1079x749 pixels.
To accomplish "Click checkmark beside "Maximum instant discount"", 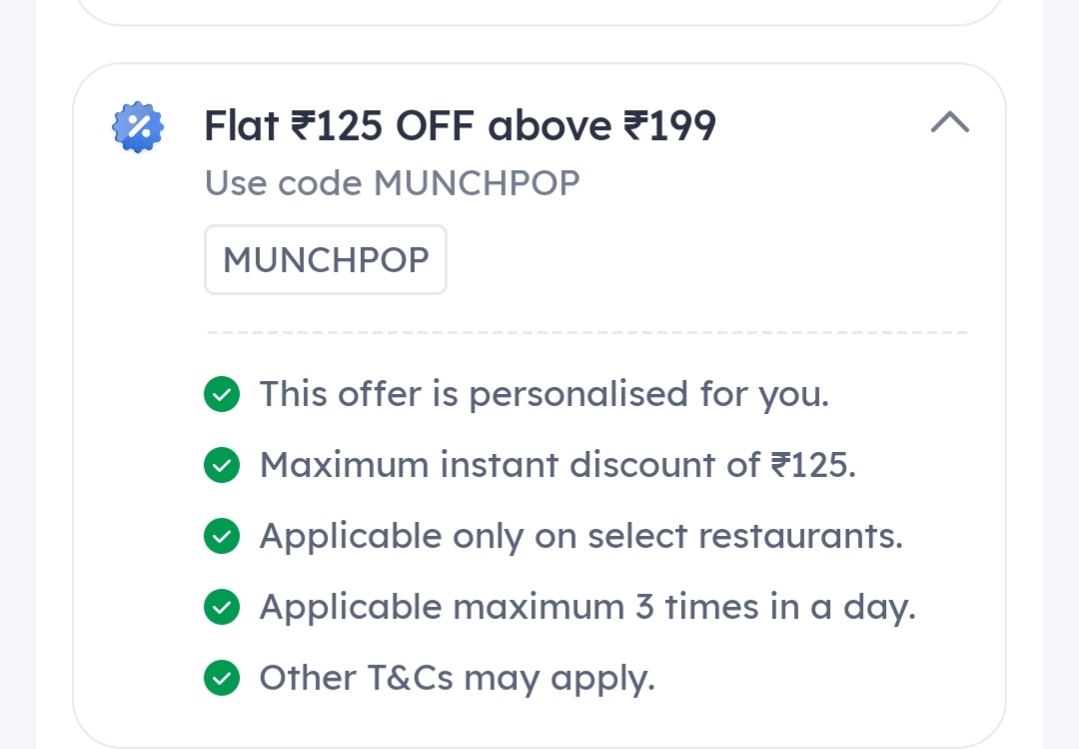I will [221, 466].
